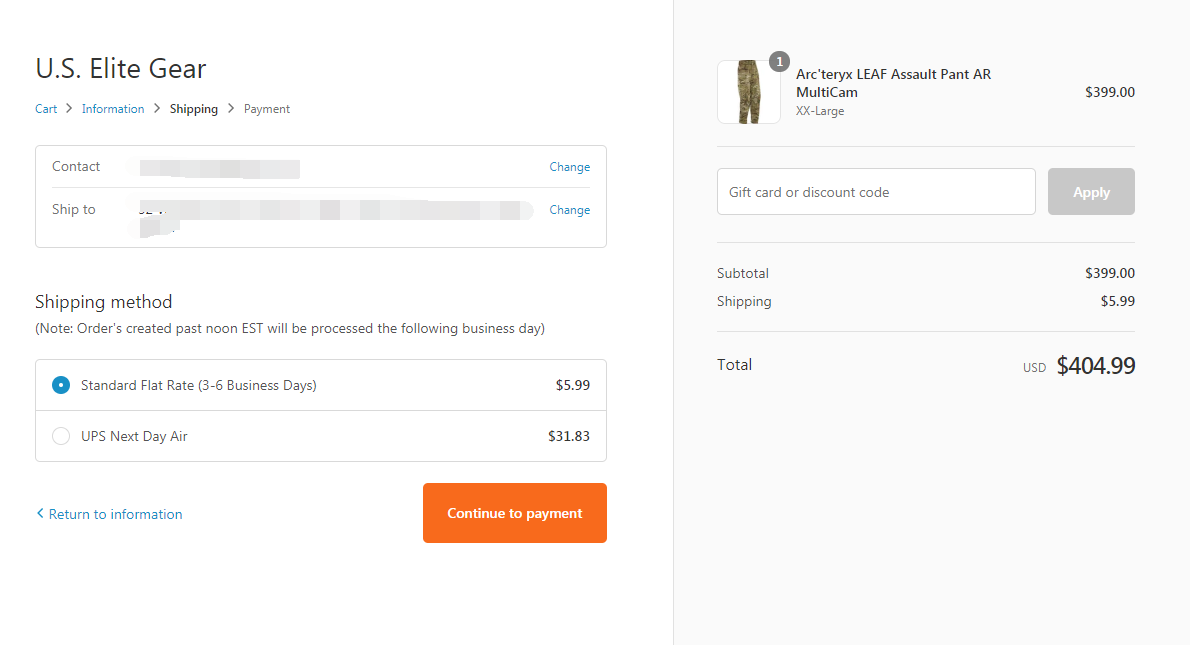Viewport: 1190px width, 645px height.
Task: Click the $5.99 Shipping cost in summary
Action: pyautogui.click(x=1118, y=301)
